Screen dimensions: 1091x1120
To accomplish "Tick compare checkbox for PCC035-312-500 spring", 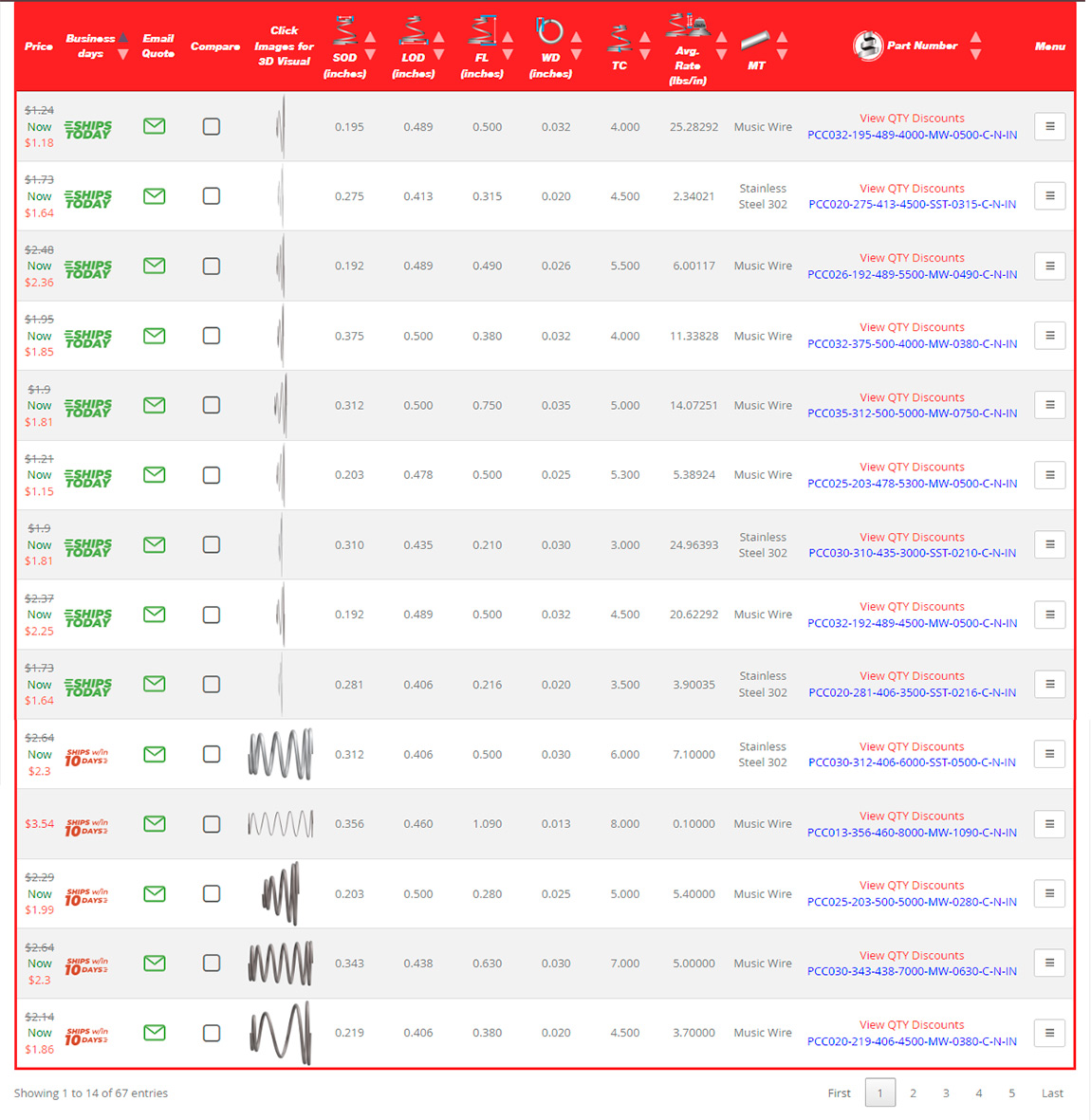I will [212, 405].
